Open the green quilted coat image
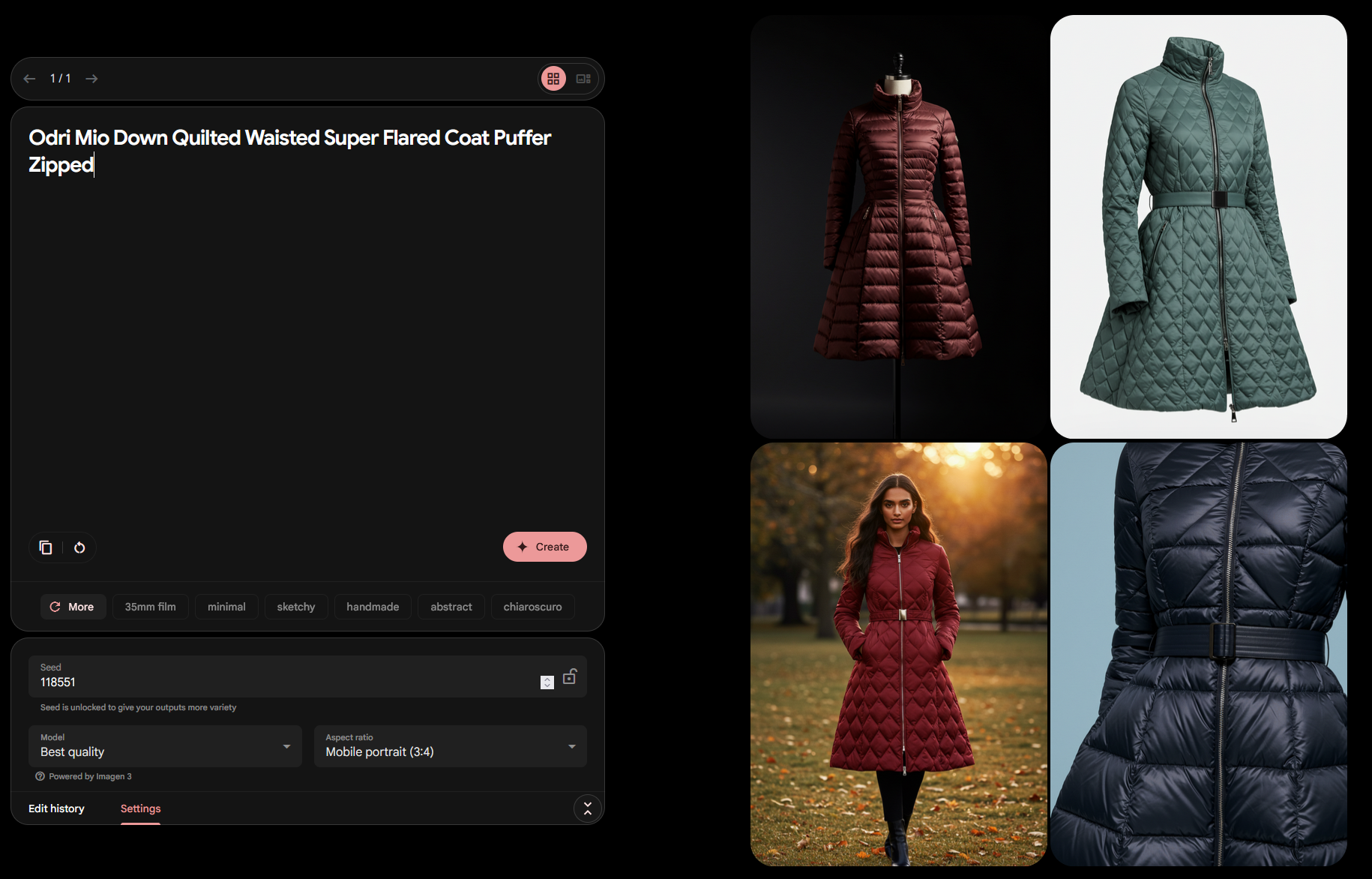 [x=1198, y=226]
